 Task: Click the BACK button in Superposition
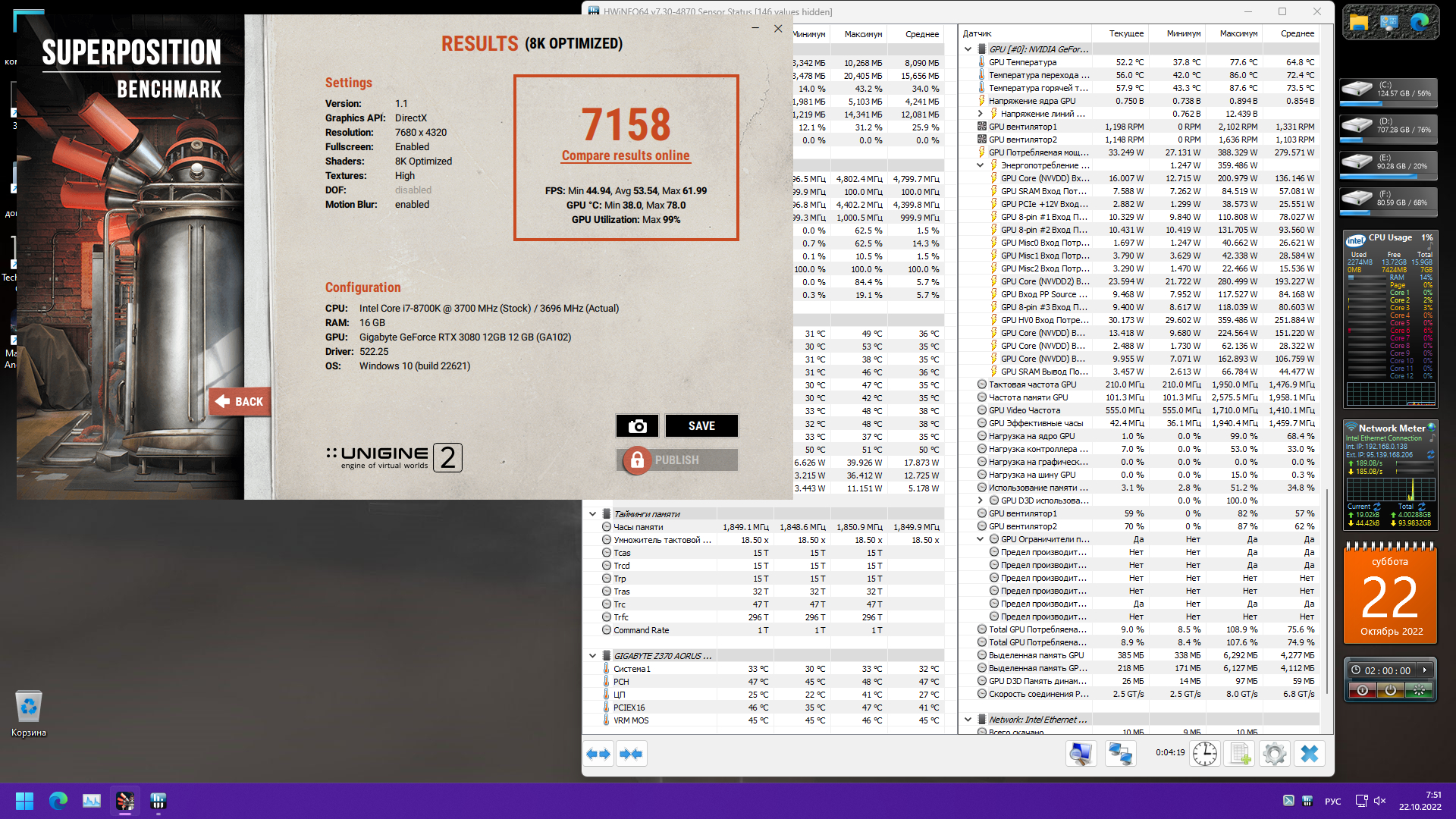(240, 402)
